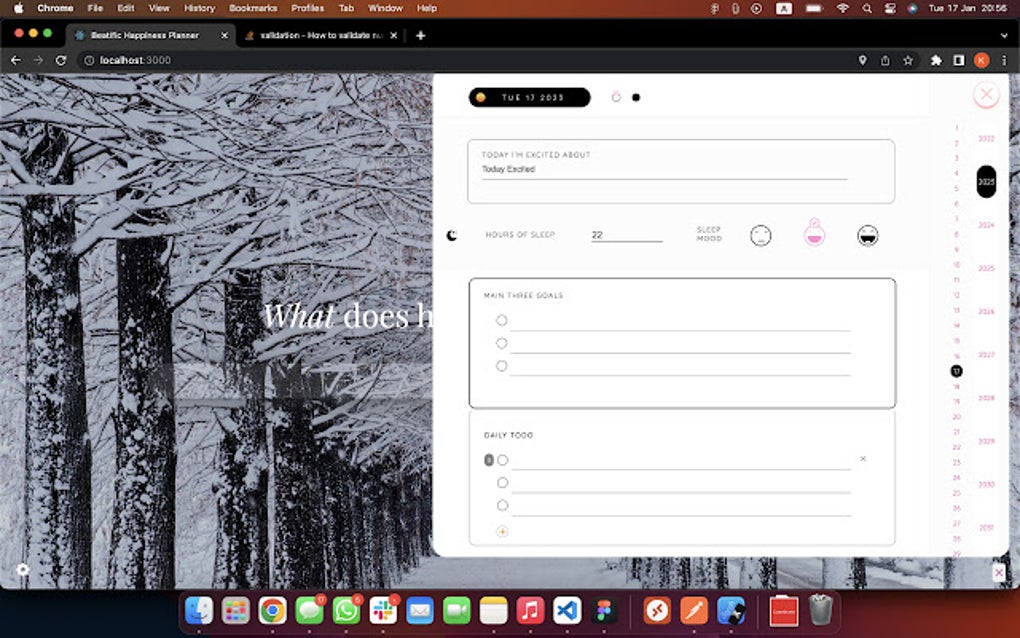This screenshot has height=638, width=1020.
Task: Click the plus icon to add a todo
Action: (502, 531)
